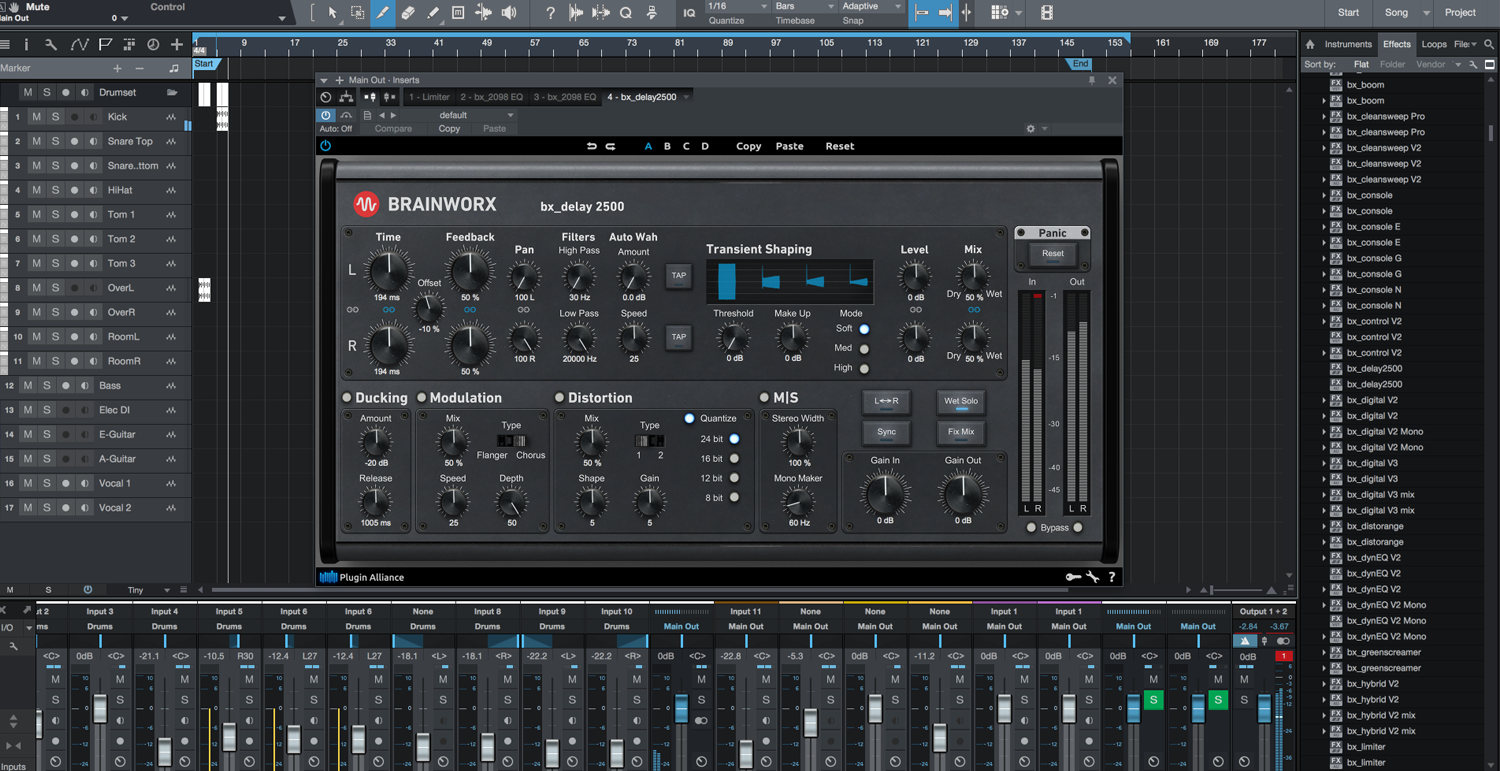Viewport: 1500px width, 771px height.
Task: Open the 4 - bx_delay2500 tab dropdown arrow
Action: pos(685,97)
